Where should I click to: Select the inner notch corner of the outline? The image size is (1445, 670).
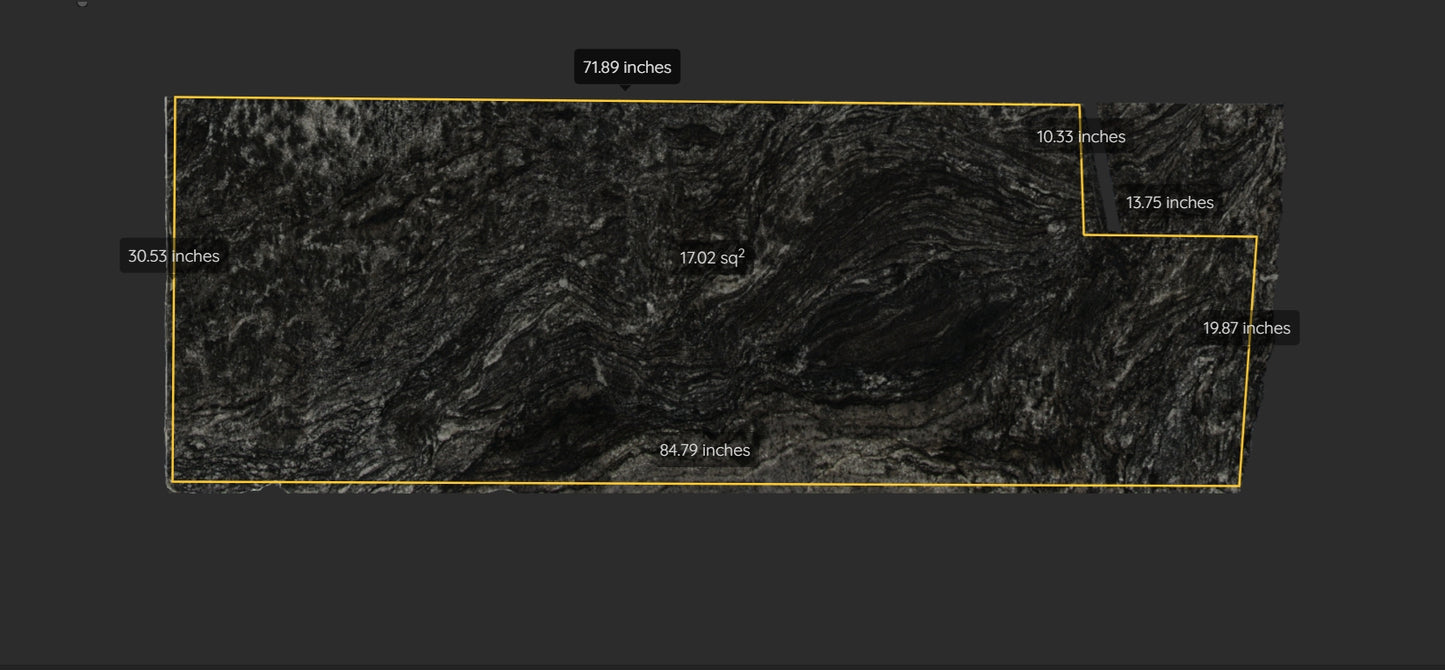1084,234
